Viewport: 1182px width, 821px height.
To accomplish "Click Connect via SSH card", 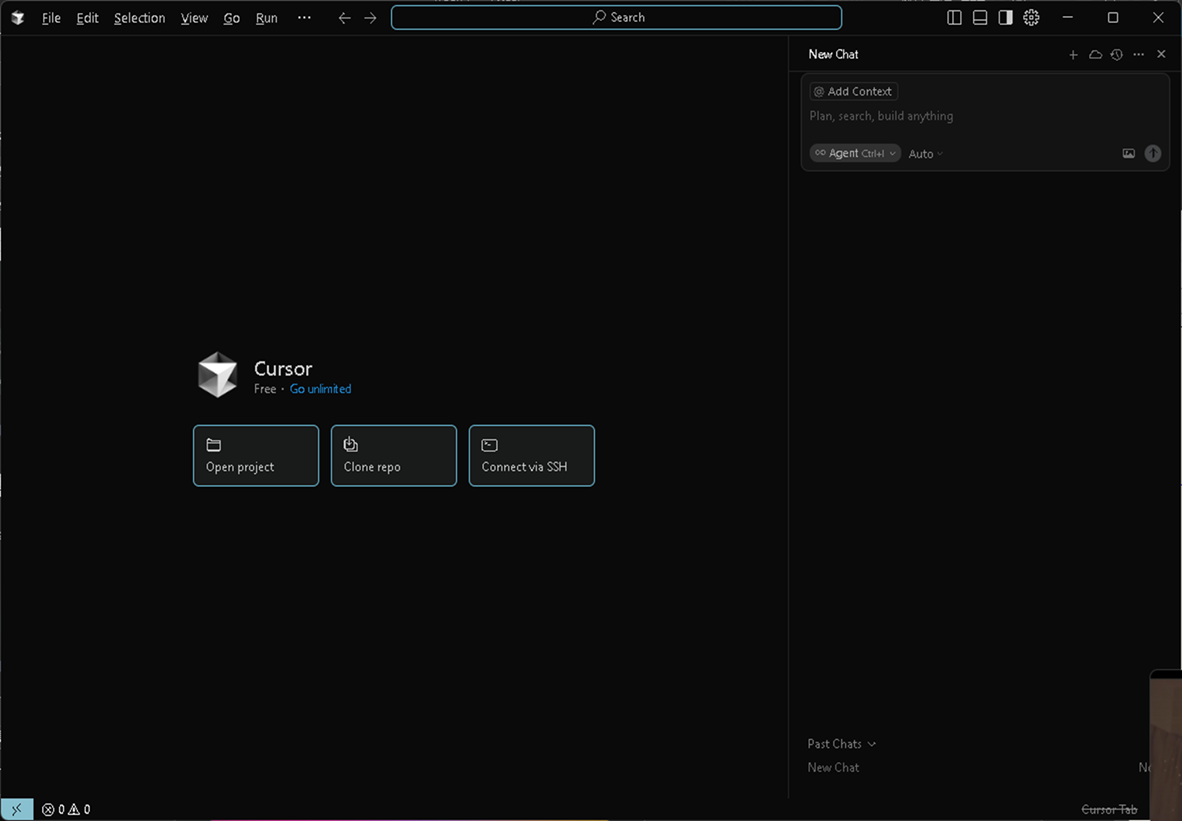I will [531, 455].
